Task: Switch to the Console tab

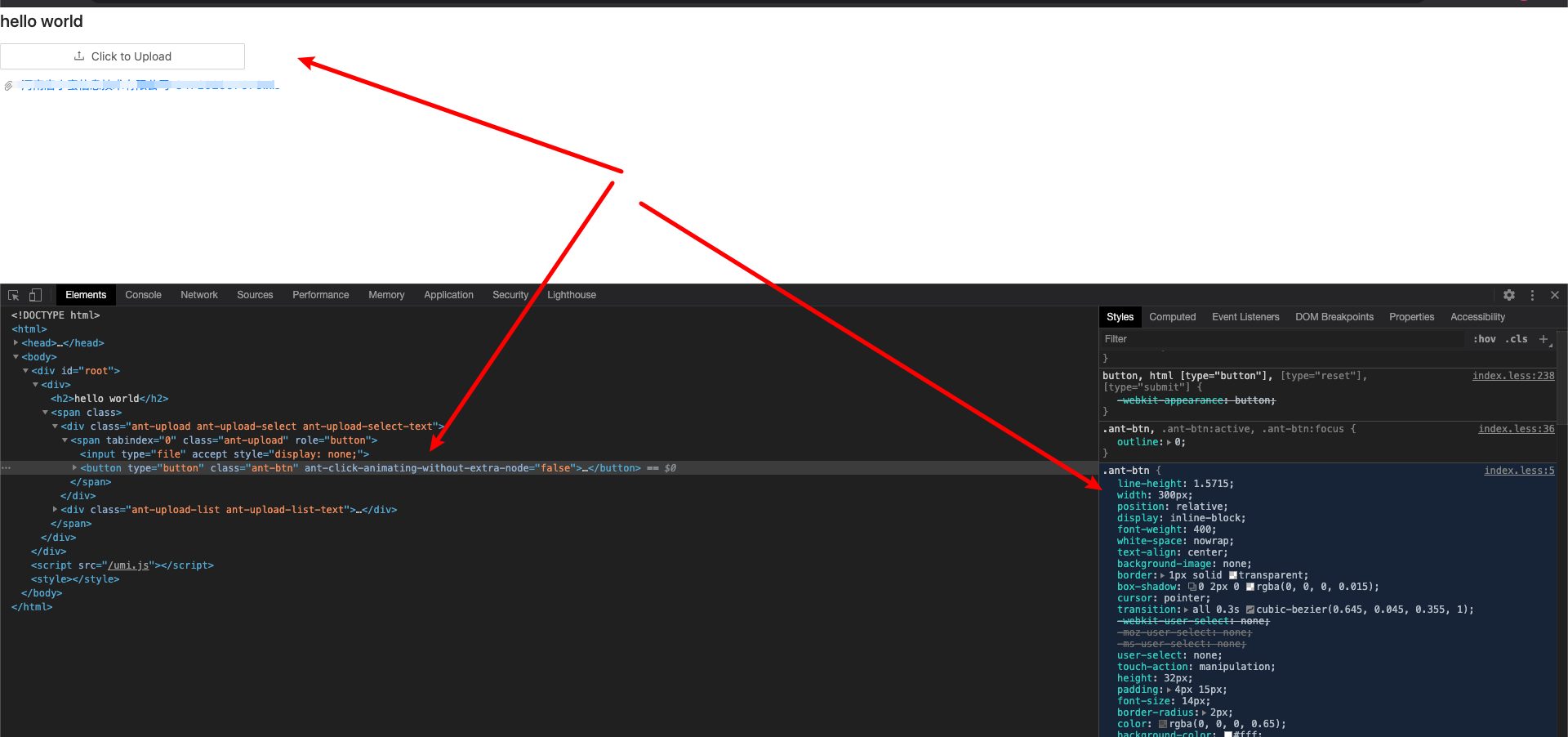Action: point(143,295)
